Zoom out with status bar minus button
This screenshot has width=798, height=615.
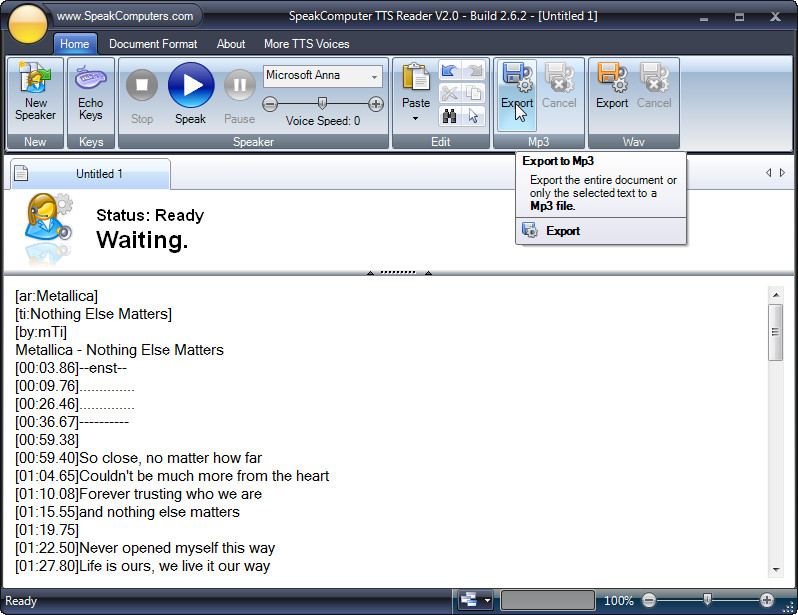(649, 600)
